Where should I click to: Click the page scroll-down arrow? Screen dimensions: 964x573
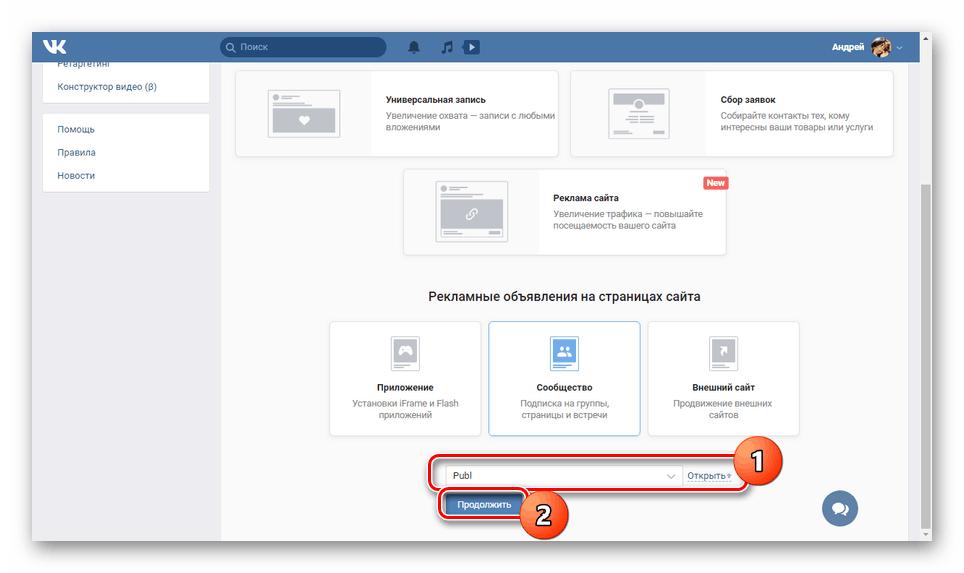point(925,534)
